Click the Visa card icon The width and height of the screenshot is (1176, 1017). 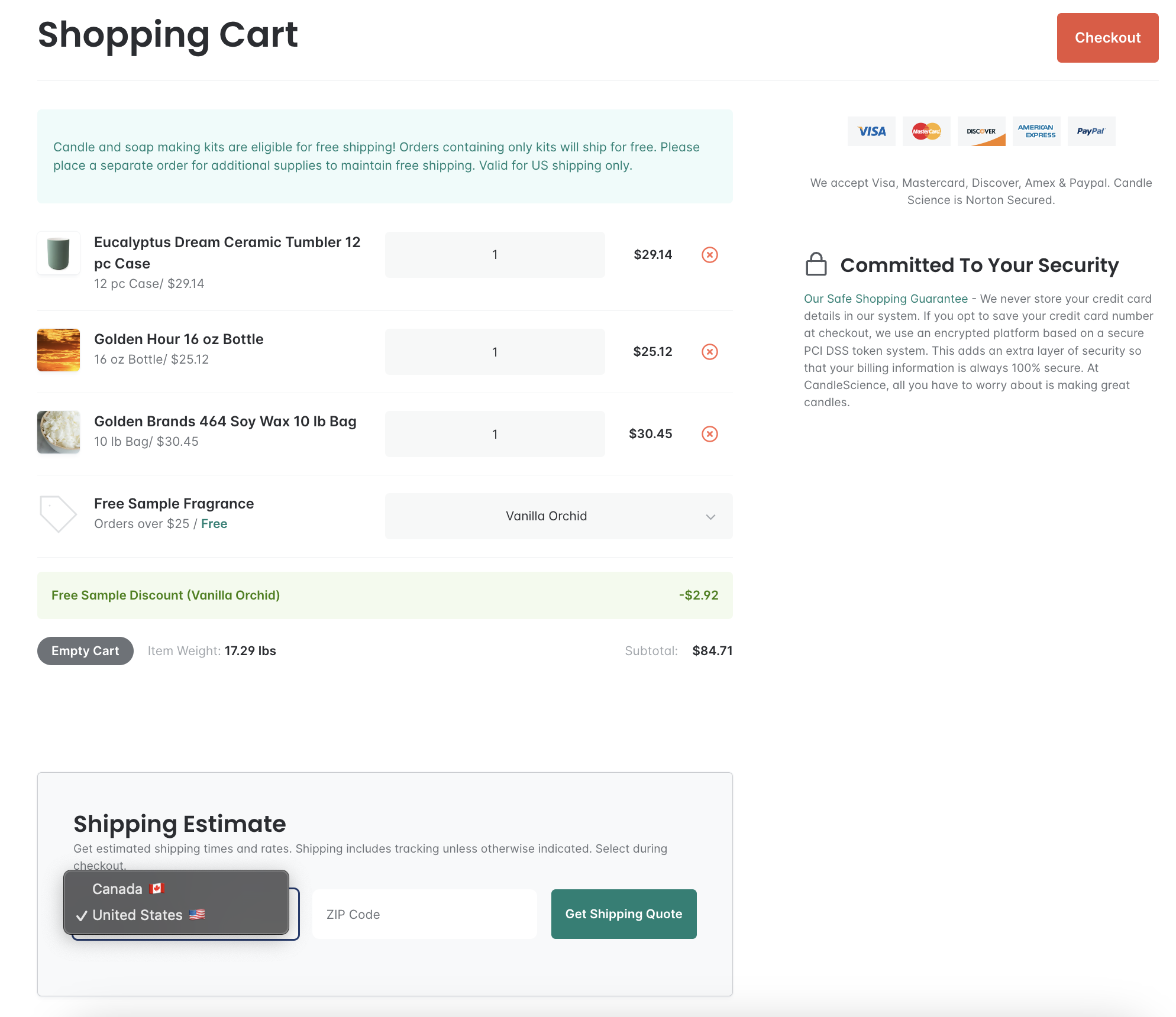point(871,131)
